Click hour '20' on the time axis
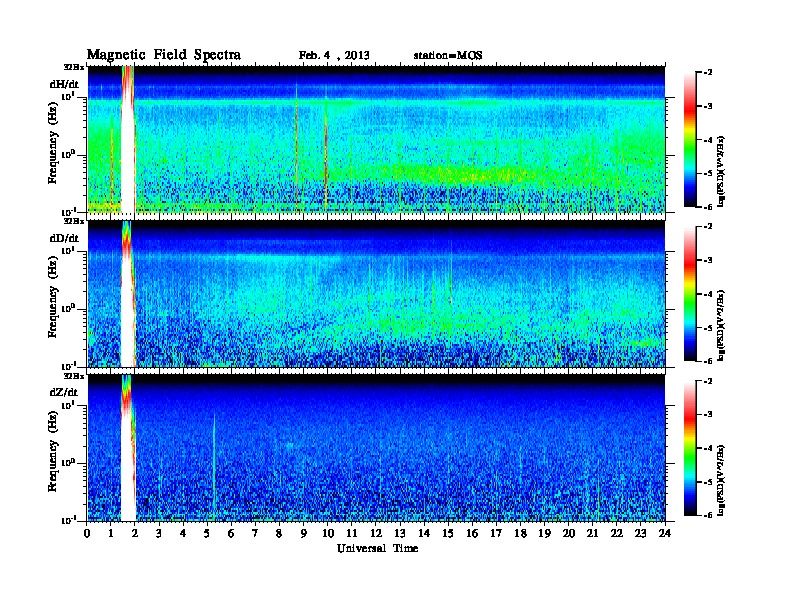The height and width of the screenshot is (612, 792). coord(569,533)
